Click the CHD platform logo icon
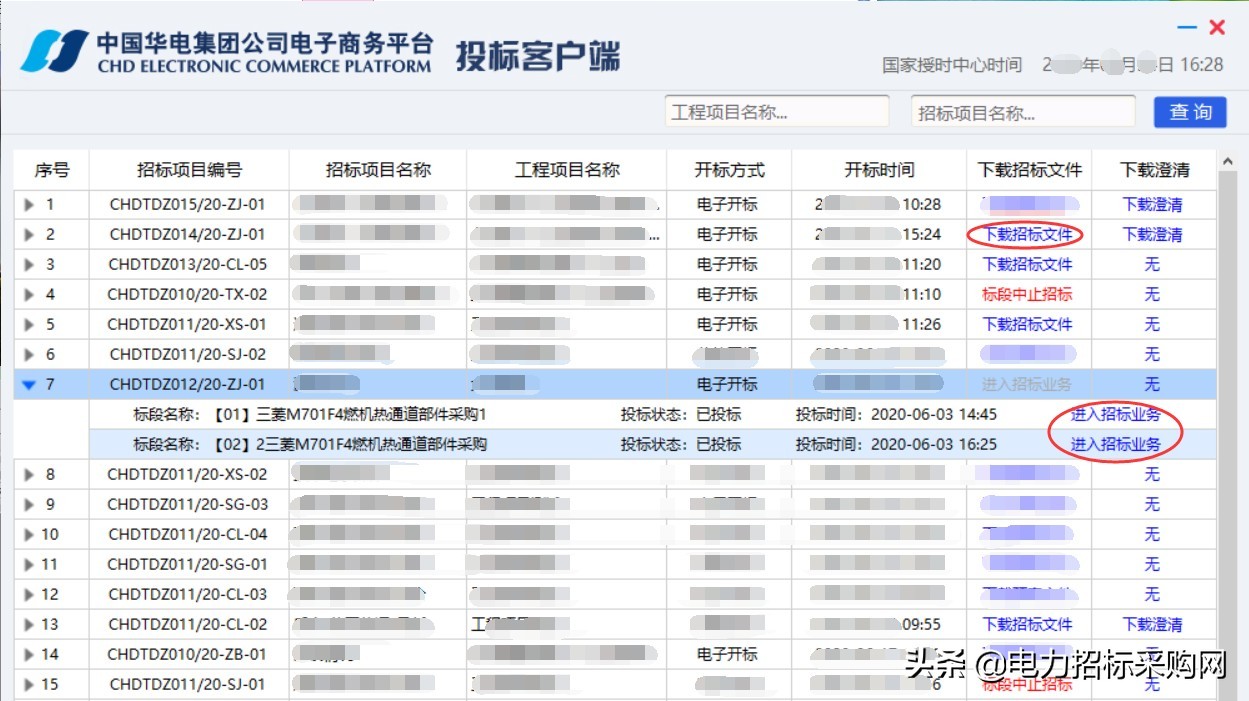The image size is (1249, 701). (54, 47)
